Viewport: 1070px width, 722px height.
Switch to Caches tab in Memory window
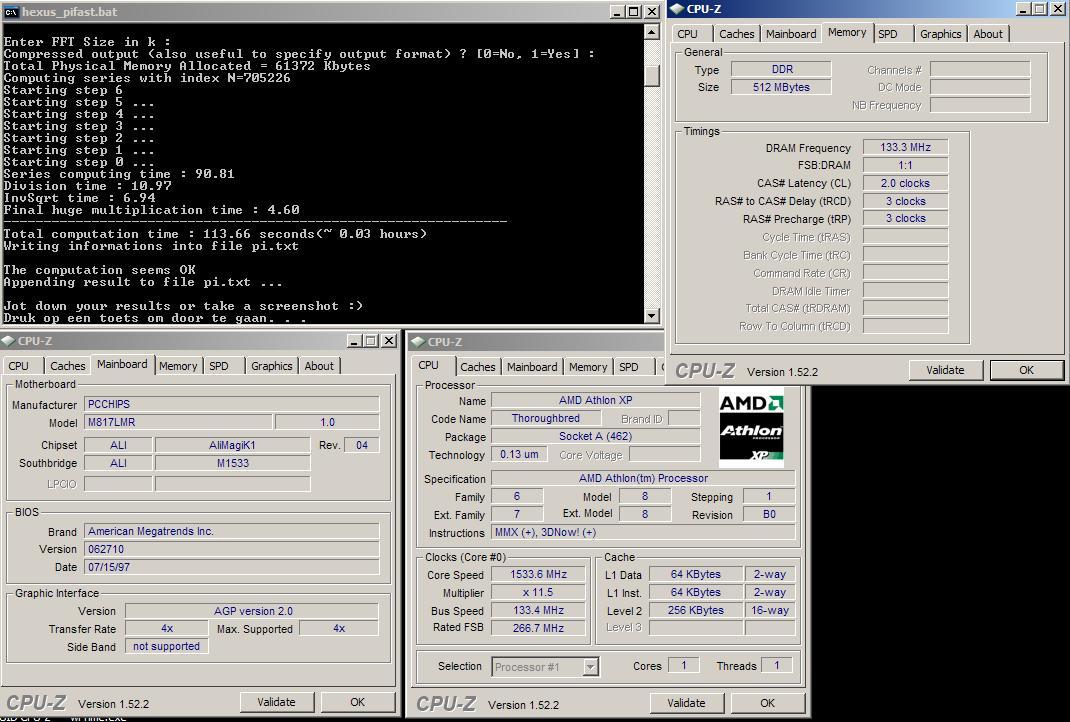coord(736,34)
